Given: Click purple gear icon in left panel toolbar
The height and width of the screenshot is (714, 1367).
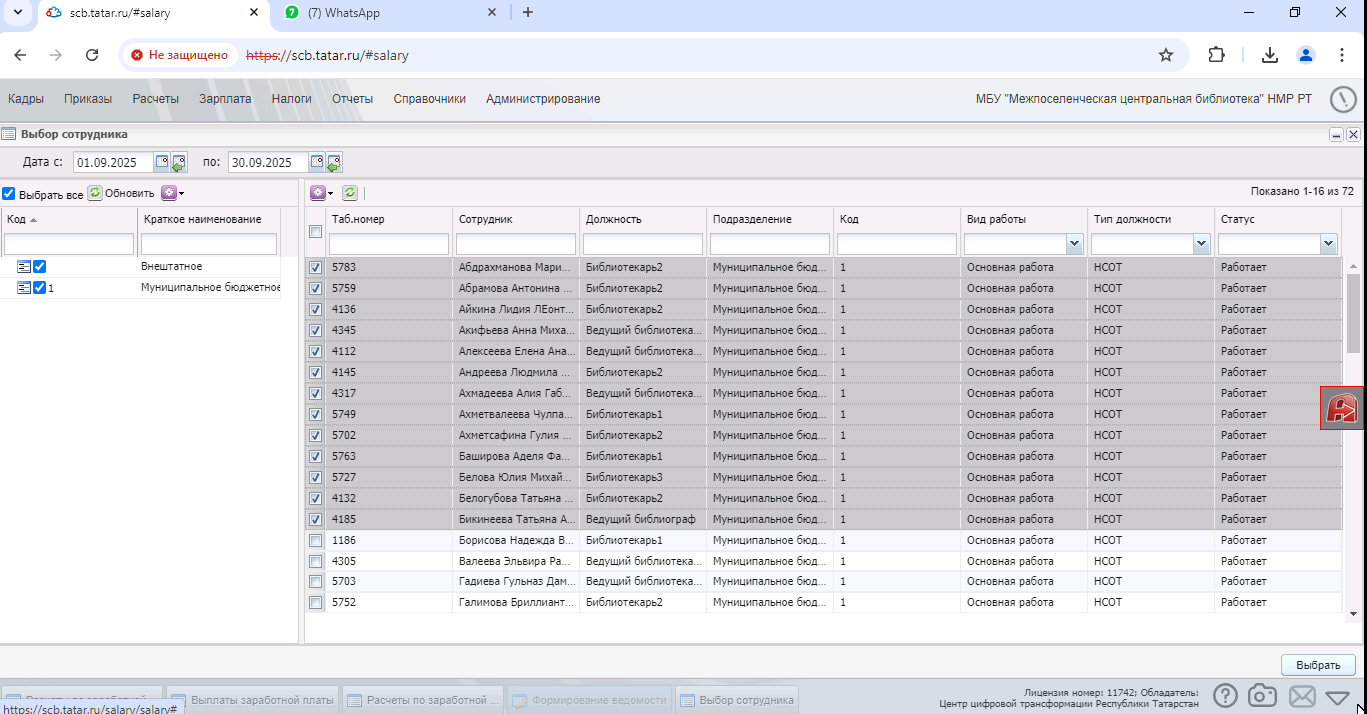Looking at the screenshot, I should 168,193.
